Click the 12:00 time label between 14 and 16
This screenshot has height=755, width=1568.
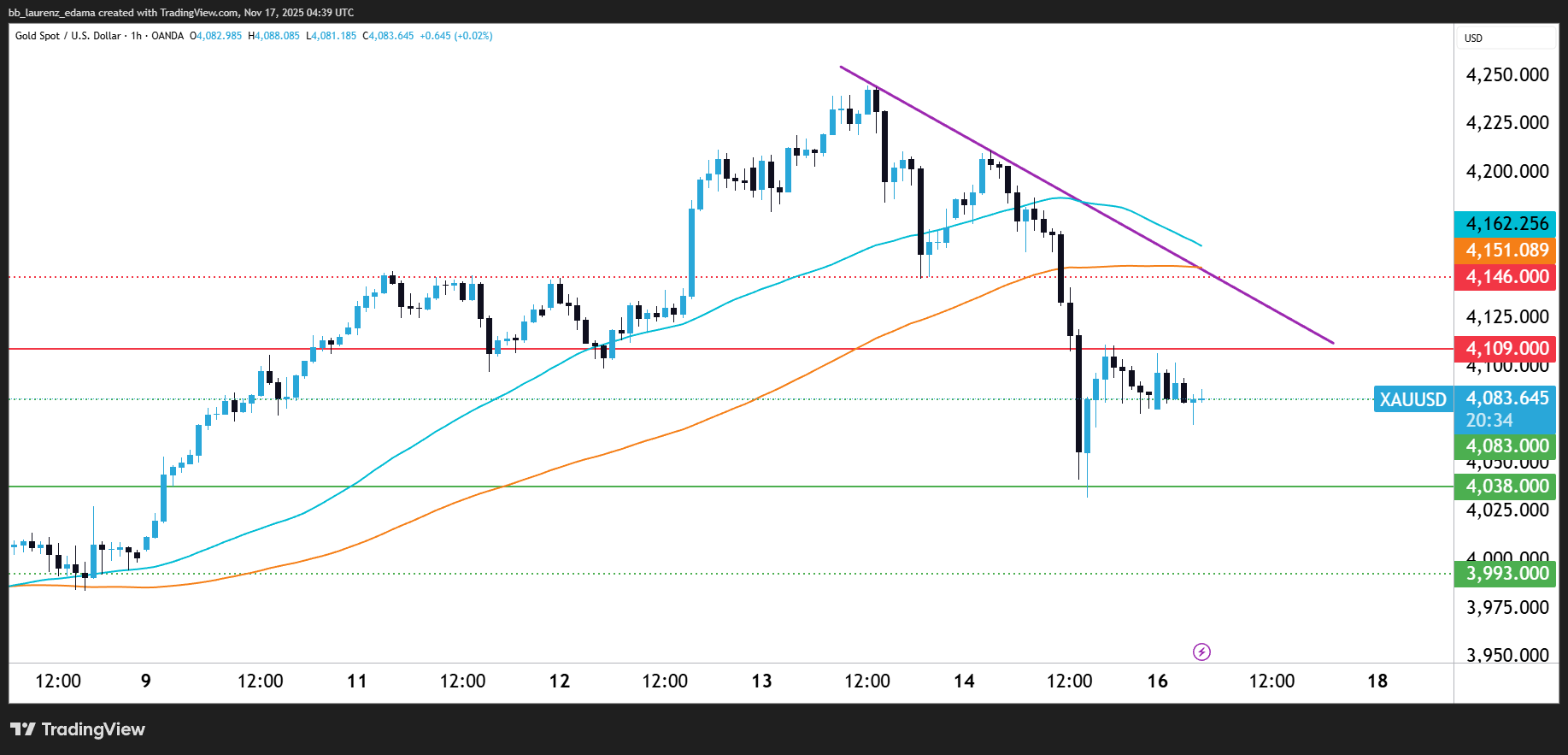tap(1070, 681)
